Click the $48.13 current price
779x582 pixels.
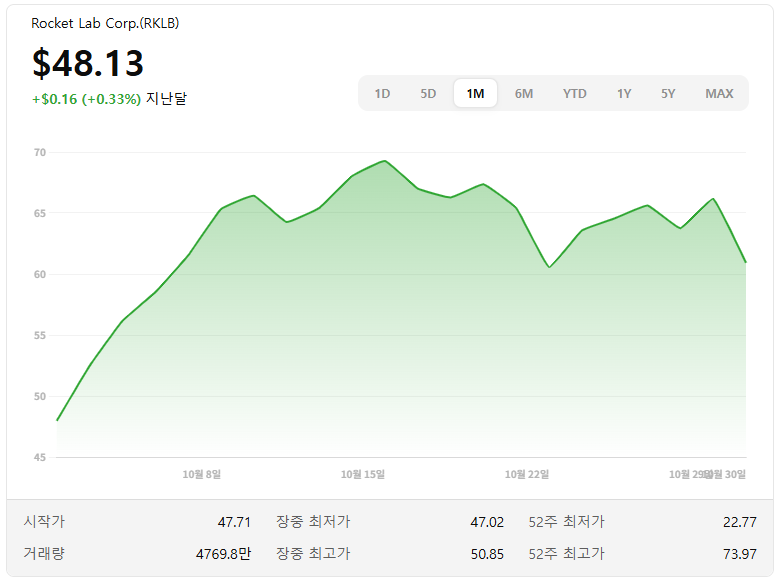click(x=88, y=63)
